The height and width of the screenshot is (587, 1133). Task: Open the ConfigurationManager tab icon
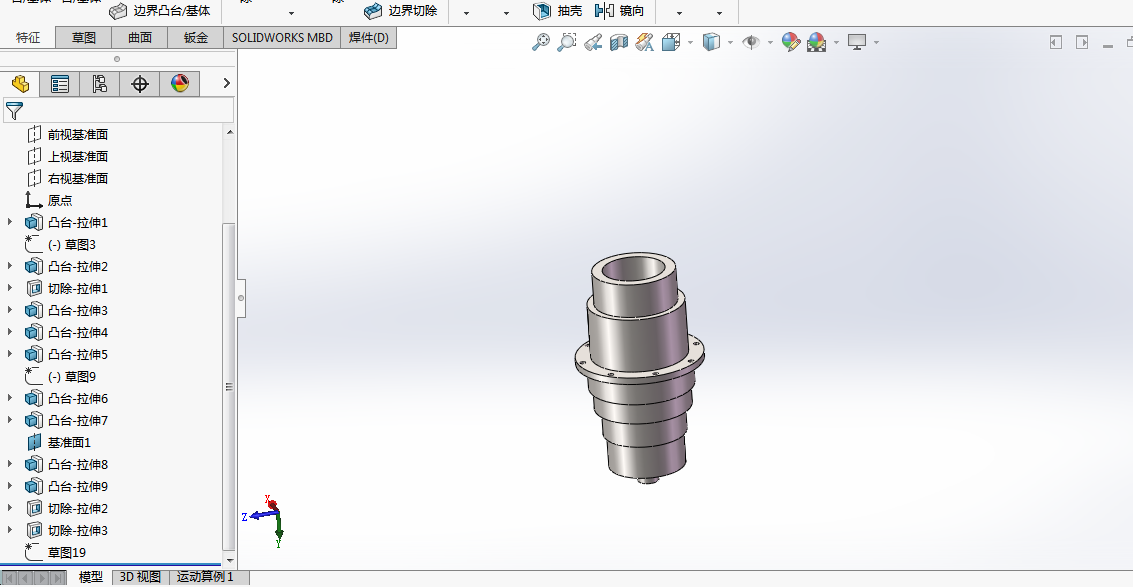pos(100,84)
